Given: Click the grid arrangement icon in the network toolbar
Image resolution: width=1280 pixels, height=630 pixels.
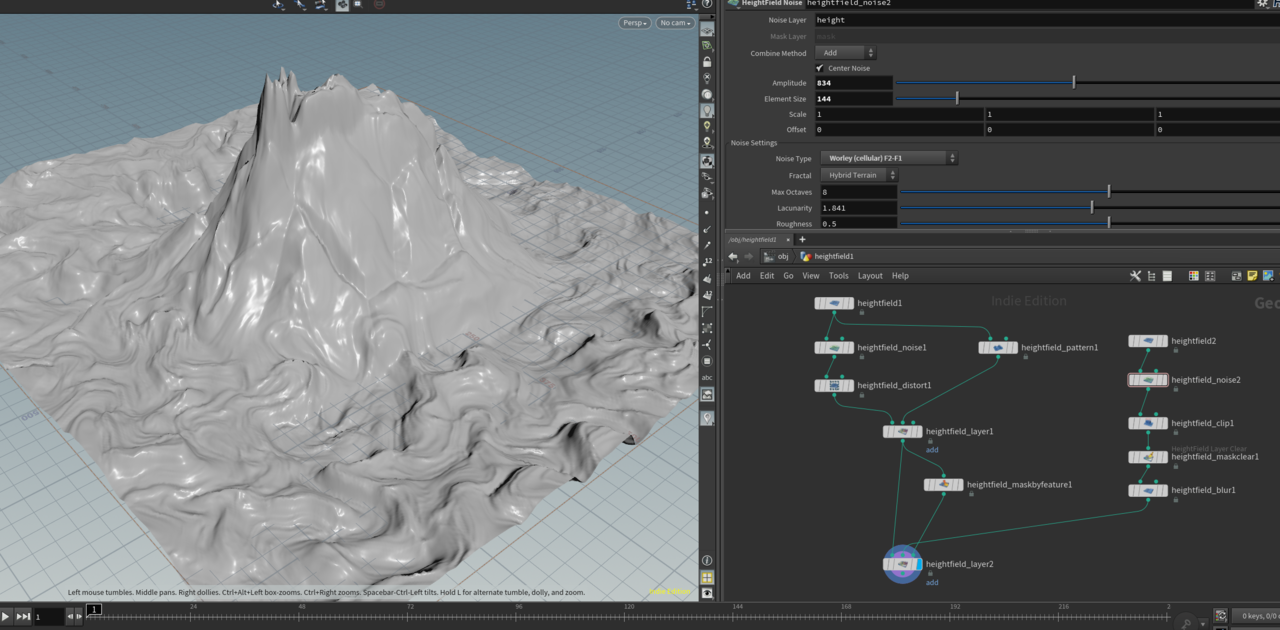Looking at the screenshot, I should point(1209,275).
